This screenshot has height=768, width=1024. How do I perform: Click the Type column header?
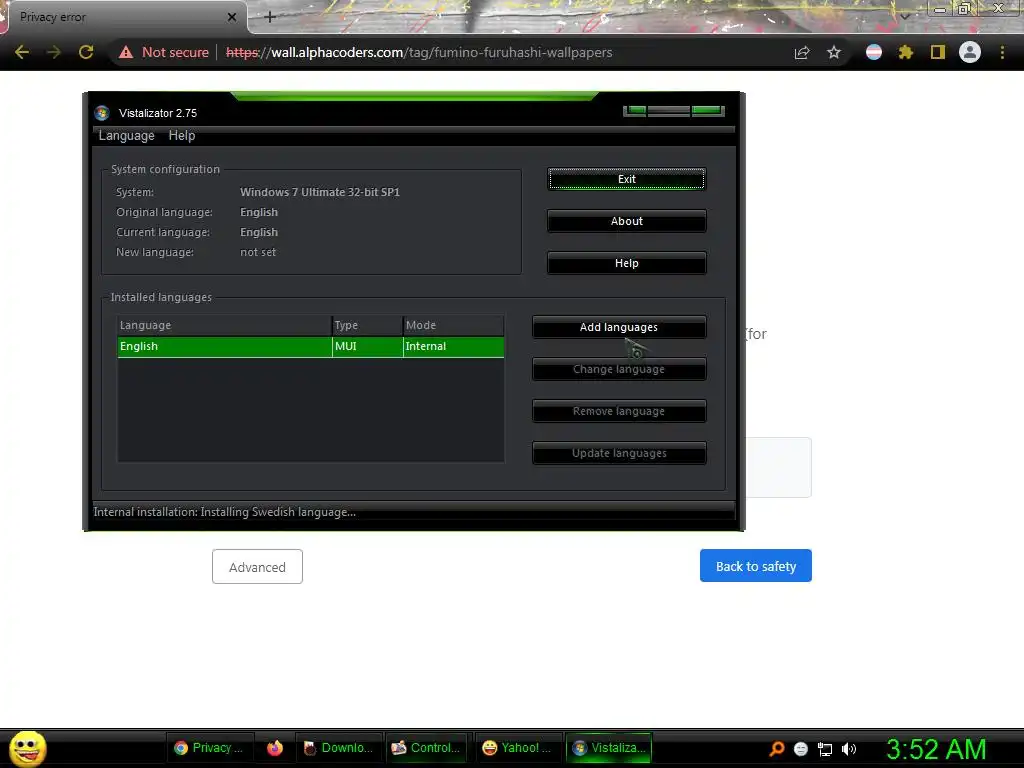click(367, 325)
